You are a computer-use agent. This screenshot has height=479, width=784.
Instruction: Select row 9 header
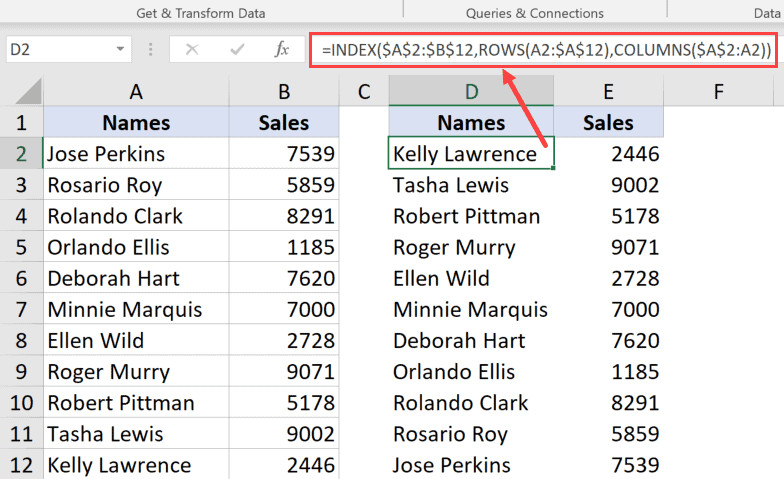tap(22, 372)
